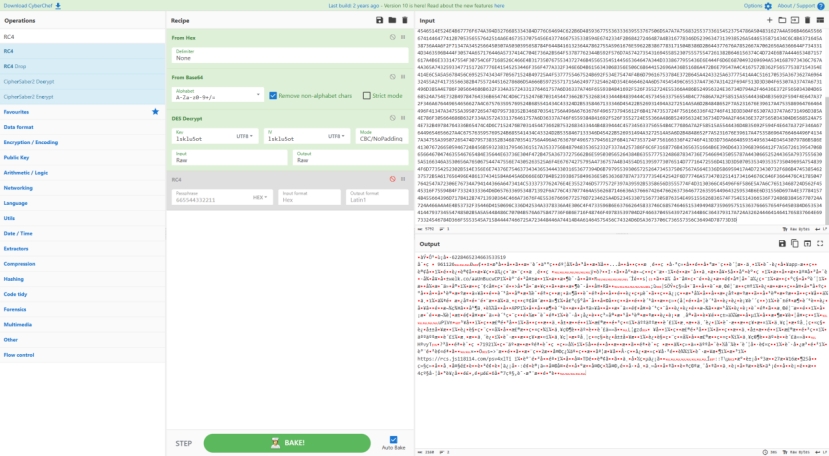This screenshot has height=456, width=829.
Task: Open the Options menu
Action: tap(756, 5)
